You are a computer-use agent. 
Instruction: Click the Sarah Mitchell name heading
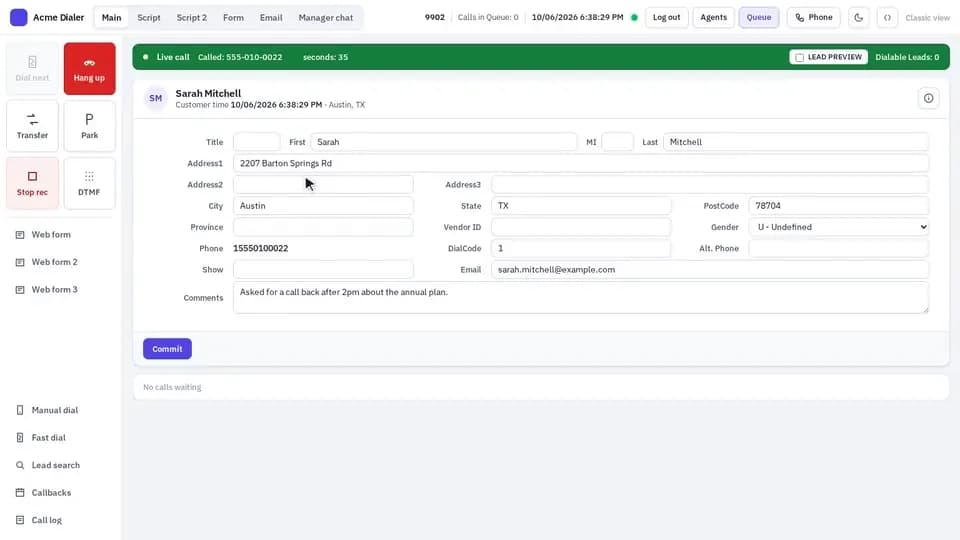208,93
